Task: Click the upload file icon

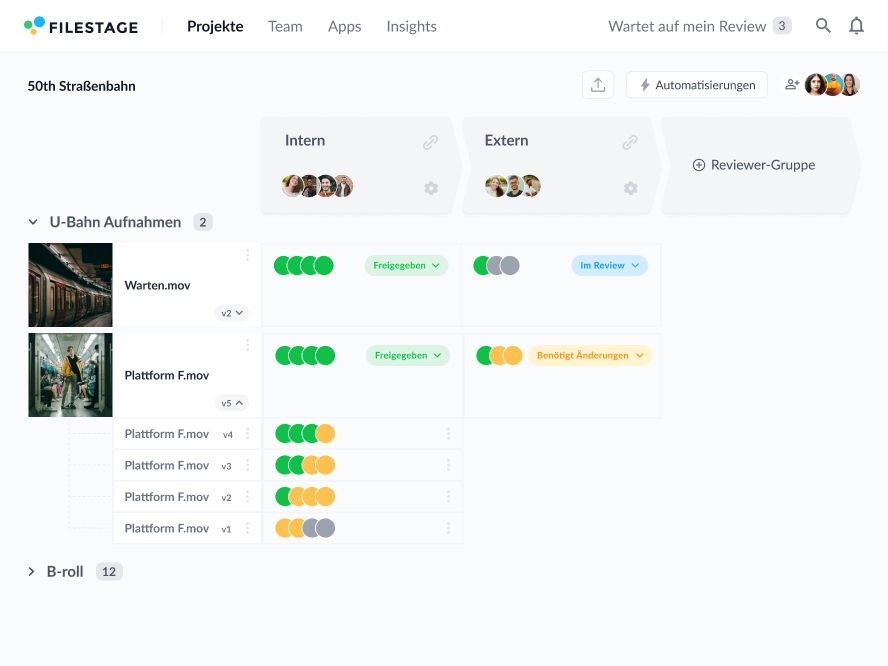Action: click(x=598, y=85)
